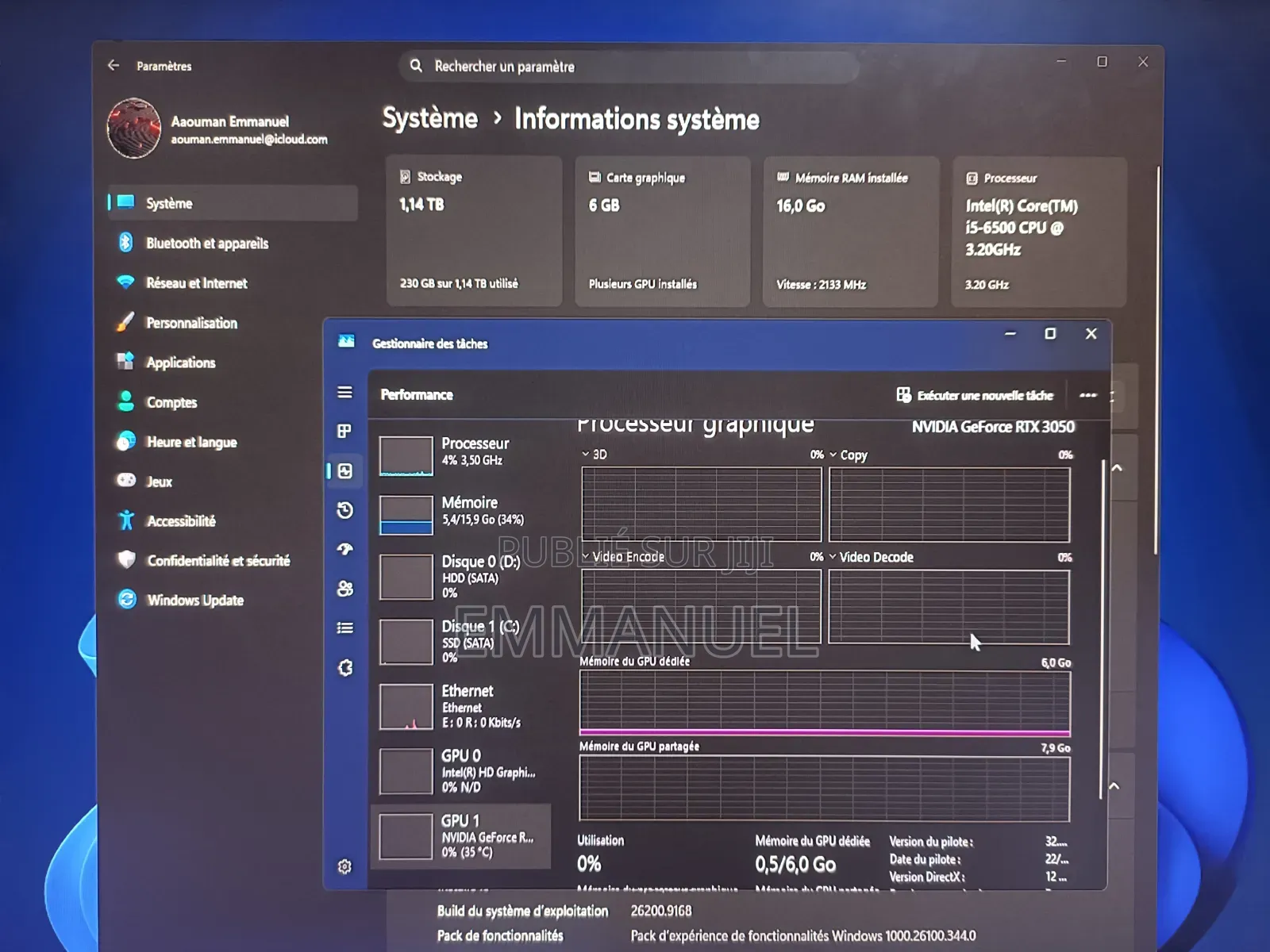This screenshot has height=952, width=1270.
Task: Maximize the Gestionnaire des tâches window
Action: (x=1050, y=334)
